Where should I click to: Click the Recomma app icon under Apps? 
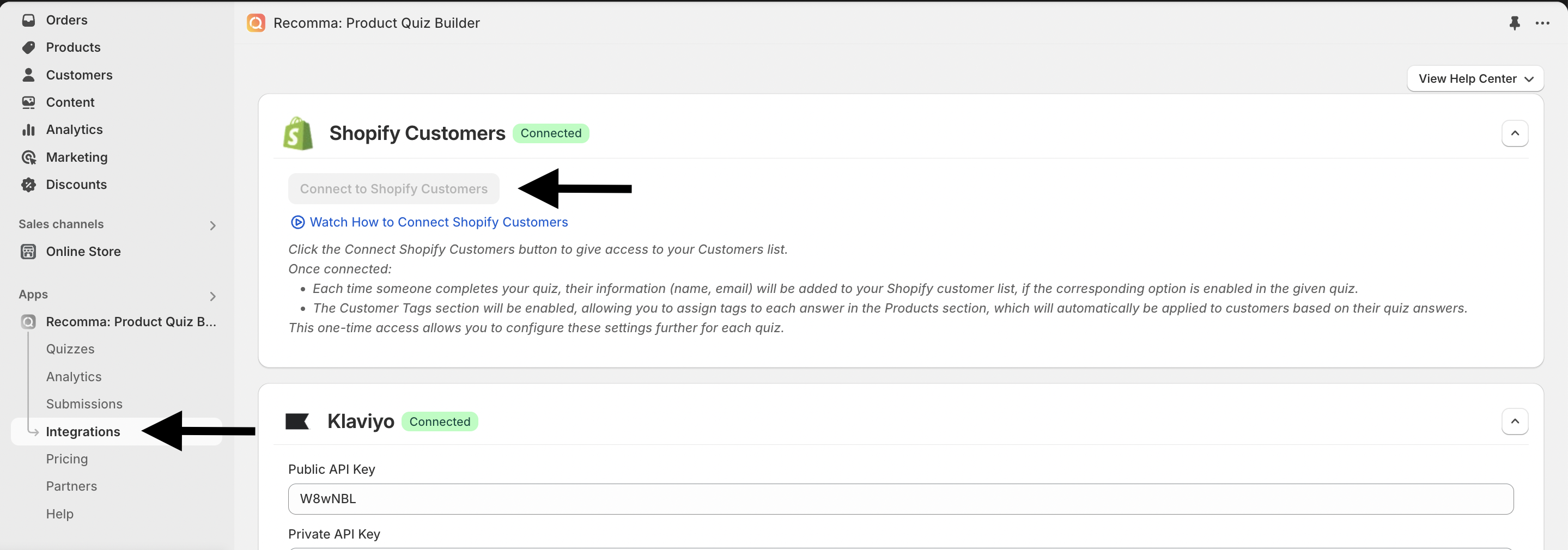click(28, 321)
